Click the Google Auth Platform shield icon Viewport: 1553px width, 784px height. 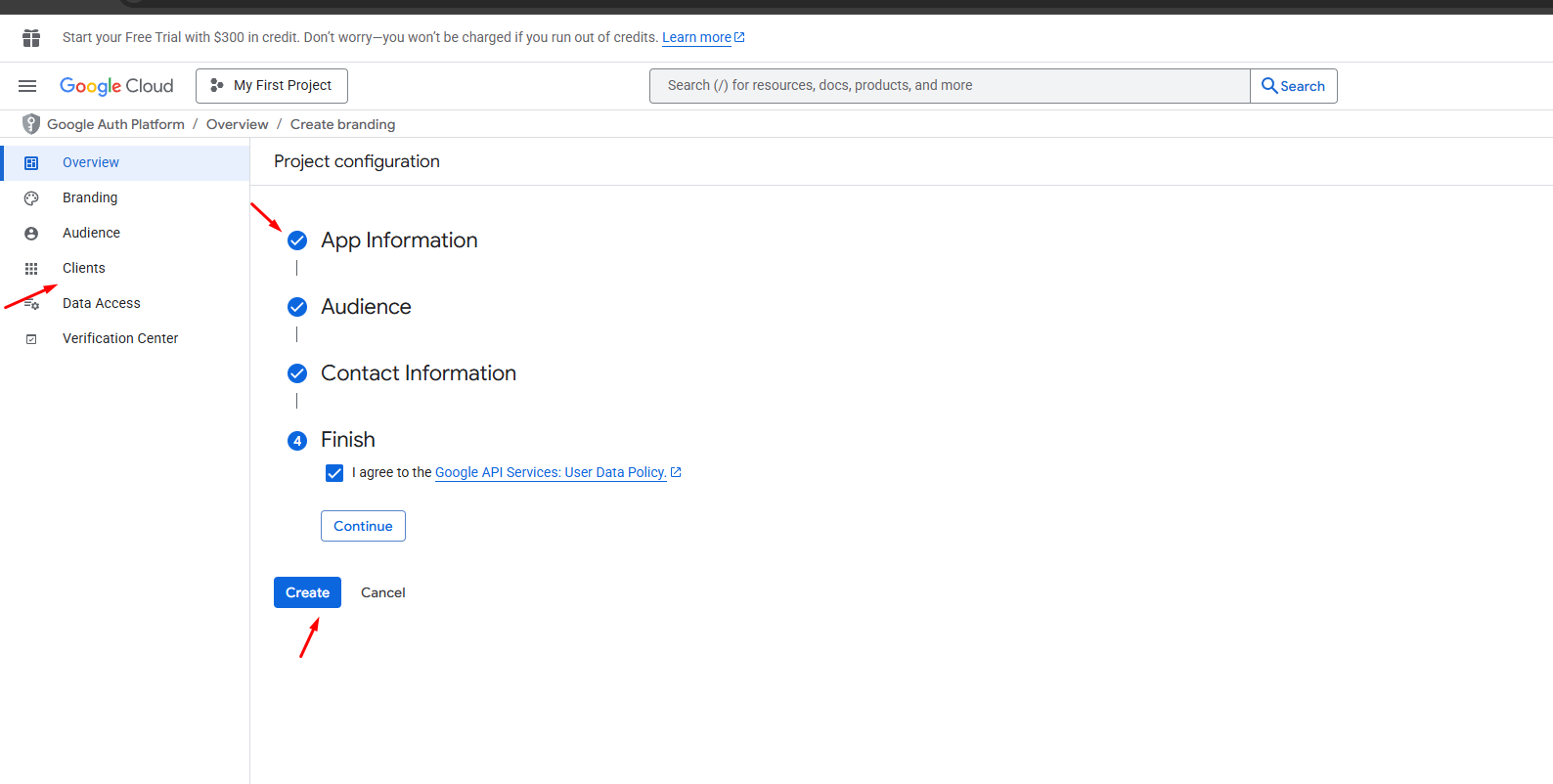point(31,124)
